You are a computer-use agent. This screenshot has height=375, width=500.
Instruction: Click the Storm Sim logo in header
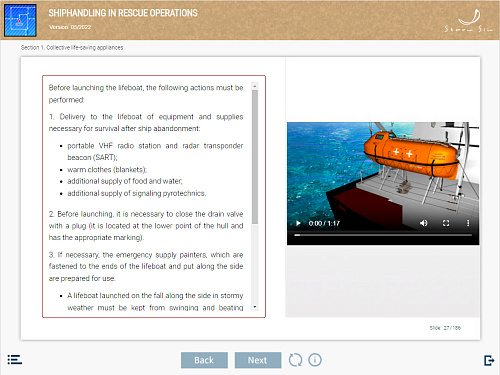coord(468,21)
